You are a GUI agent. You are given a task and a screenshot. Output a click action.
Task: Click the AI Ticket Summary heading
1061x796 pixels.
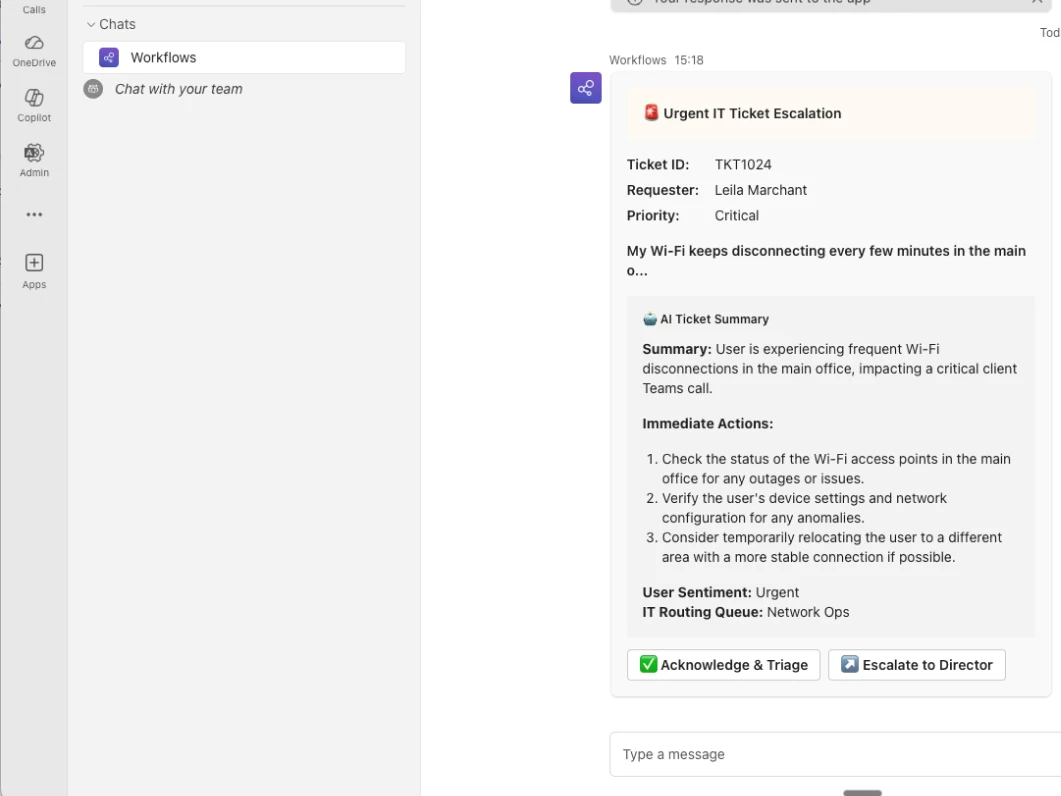pyautogui.click(x=714, y=319)
